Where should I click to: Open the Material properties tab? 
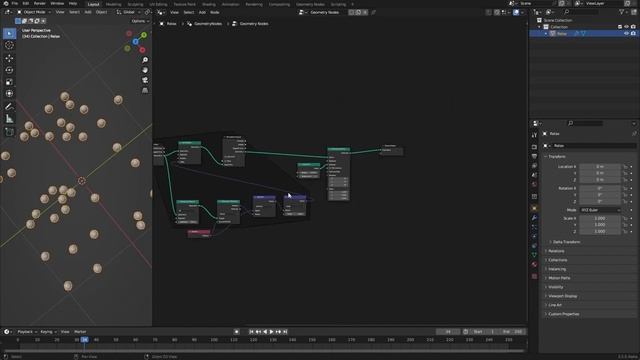tap(534, 264)
